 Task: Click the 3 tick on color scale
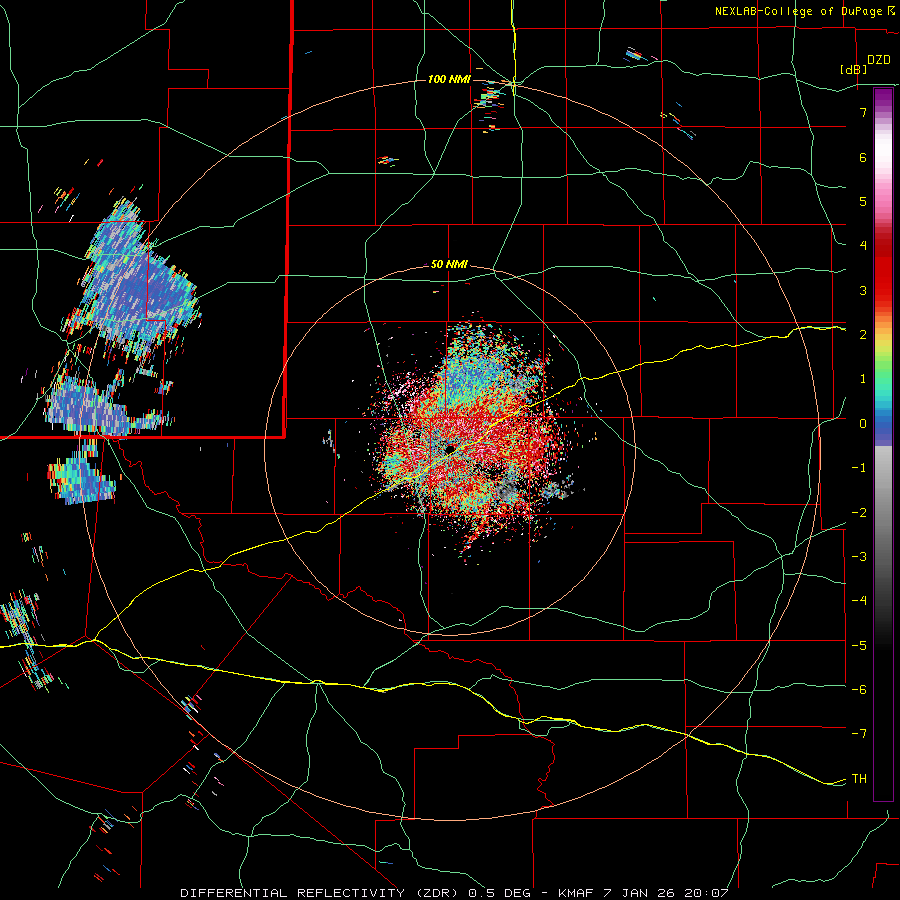point(863,290)
